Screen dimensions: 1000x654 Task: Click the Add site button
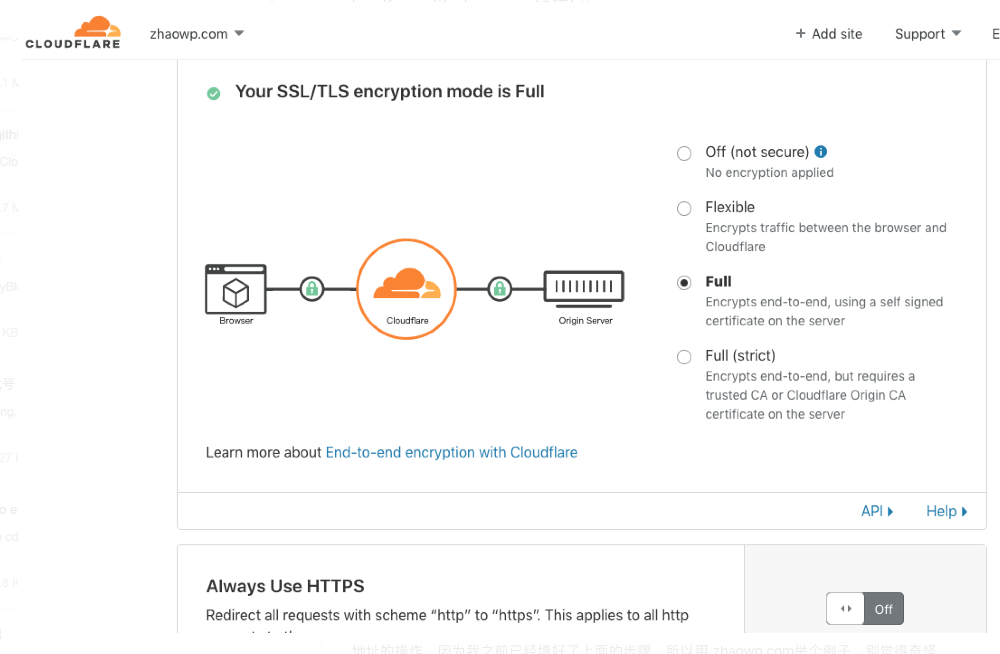point(828,34)
